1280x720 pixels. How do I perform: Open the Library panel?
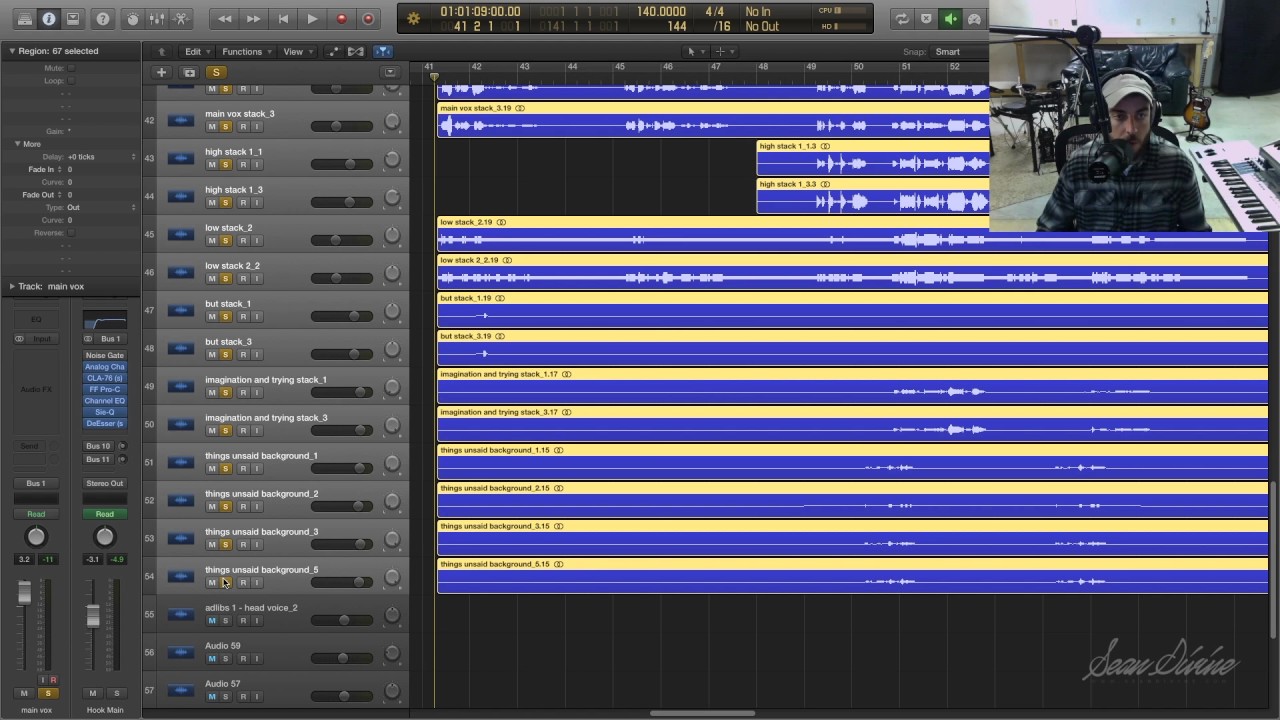point(24,19)
